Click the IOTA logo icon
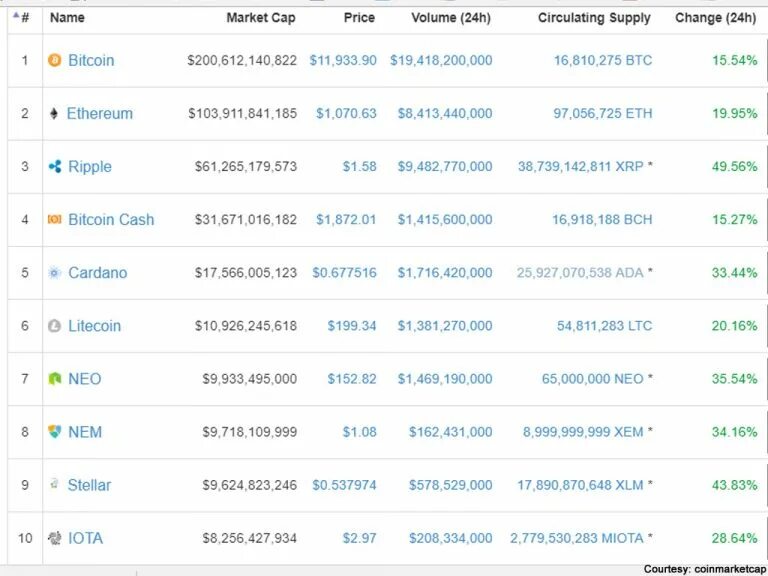Screen dimensions: 768x576 tap(54, 538)
